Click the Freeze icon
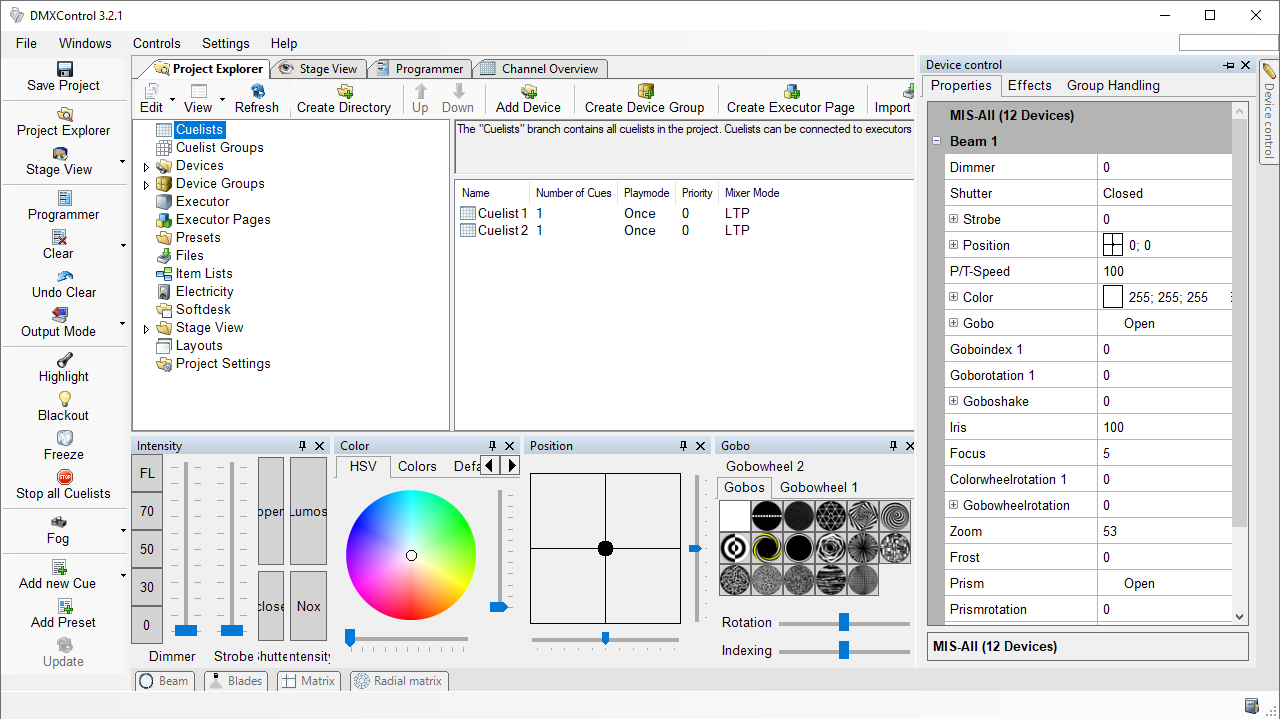The image size is (1280, 719). coord(64,438)
